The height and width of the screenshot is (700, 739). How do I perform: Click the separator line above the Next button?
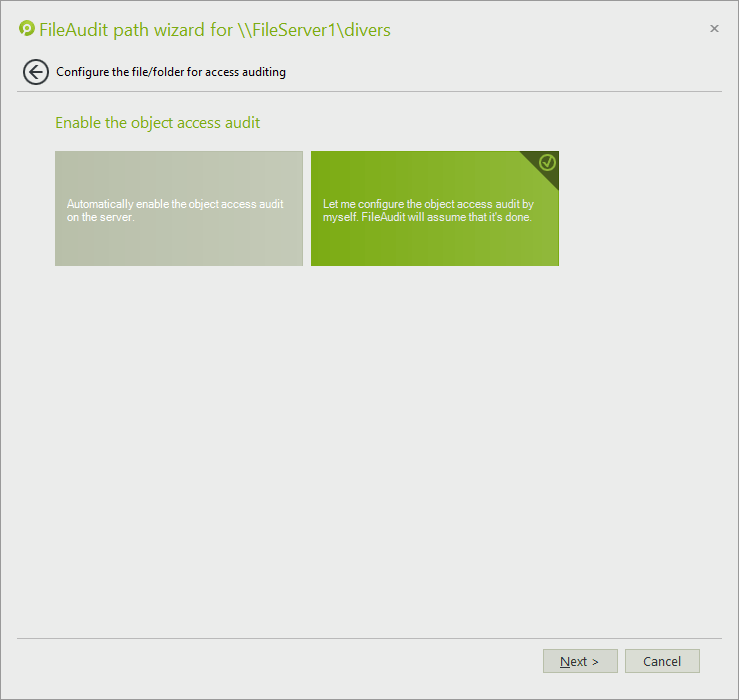tap(369, 638)
